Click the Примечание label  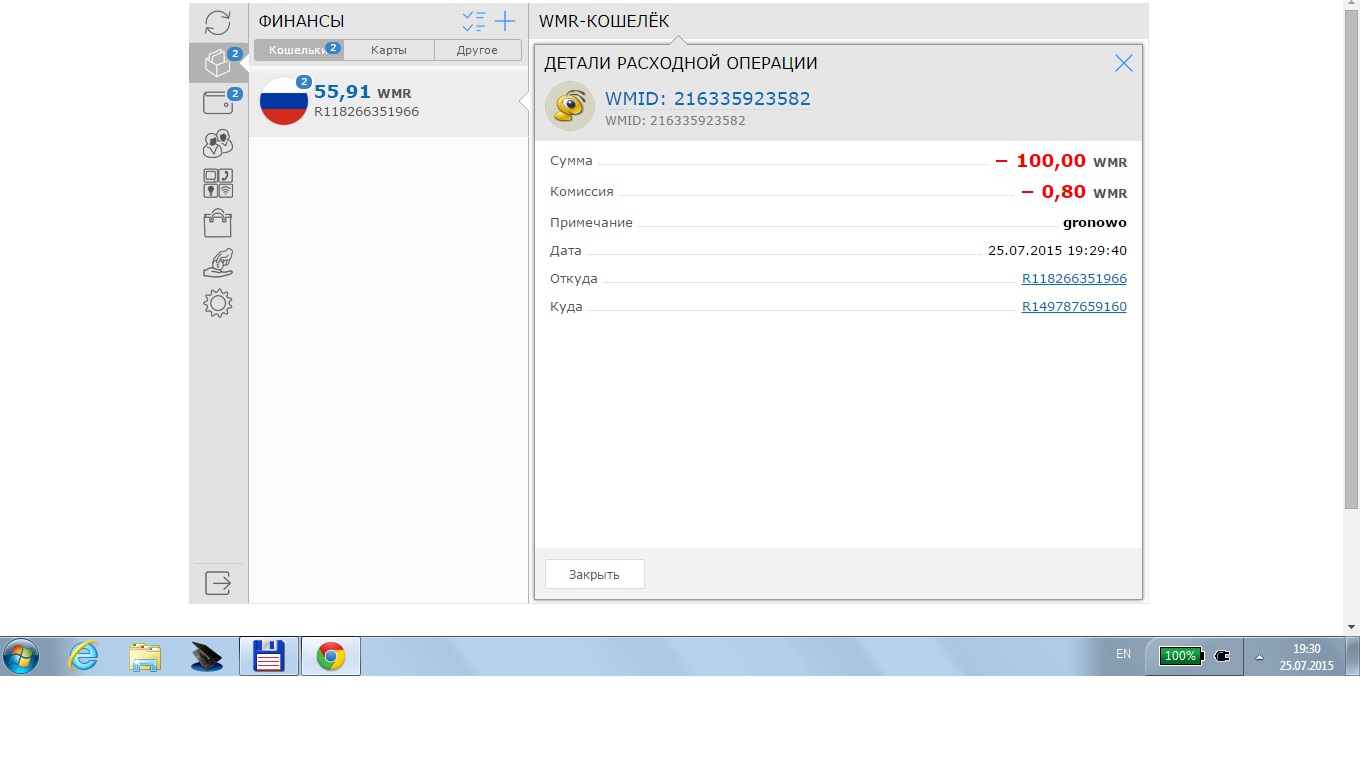click(591, 223)
